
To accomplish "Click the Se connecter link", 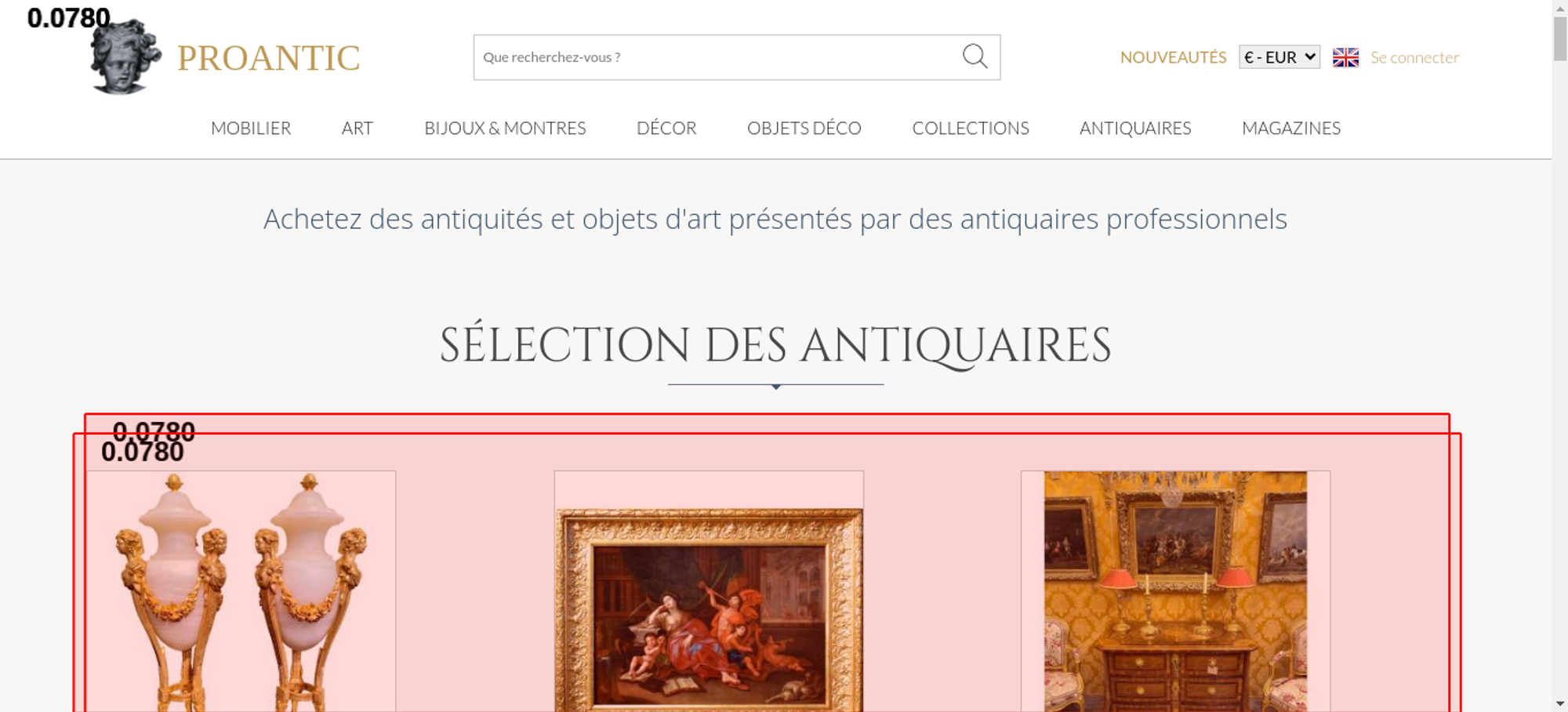I will coord(1414,57).
